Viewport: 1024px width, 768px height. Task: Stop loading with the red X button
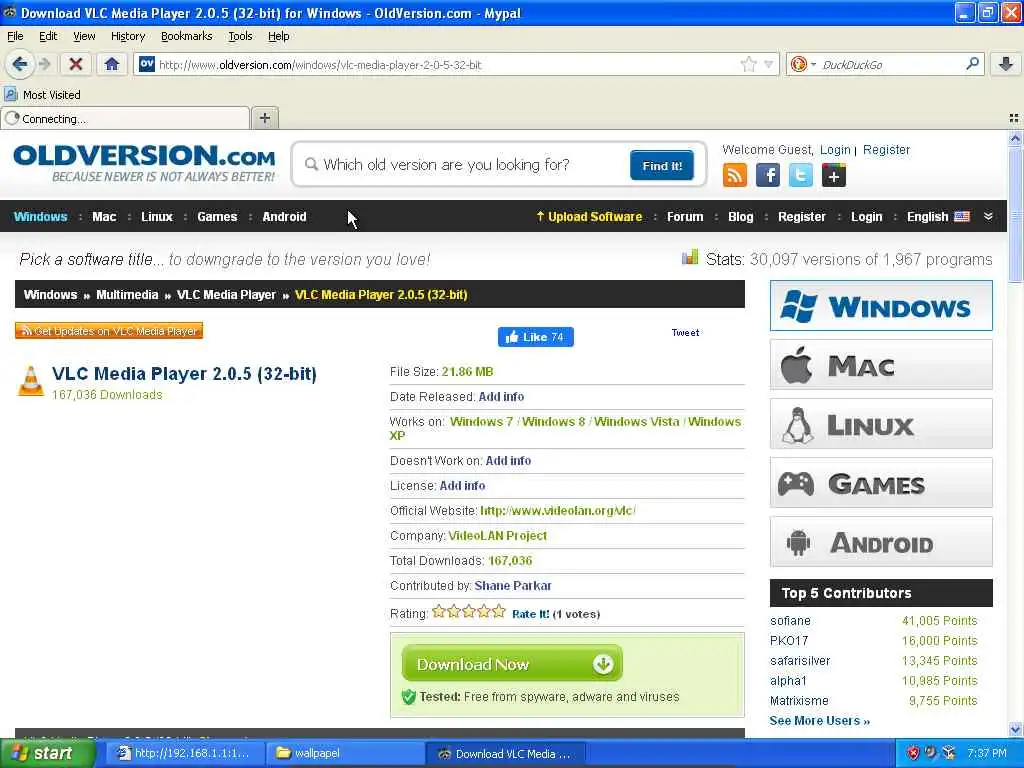pyautogui.click(x=76, y=64)
